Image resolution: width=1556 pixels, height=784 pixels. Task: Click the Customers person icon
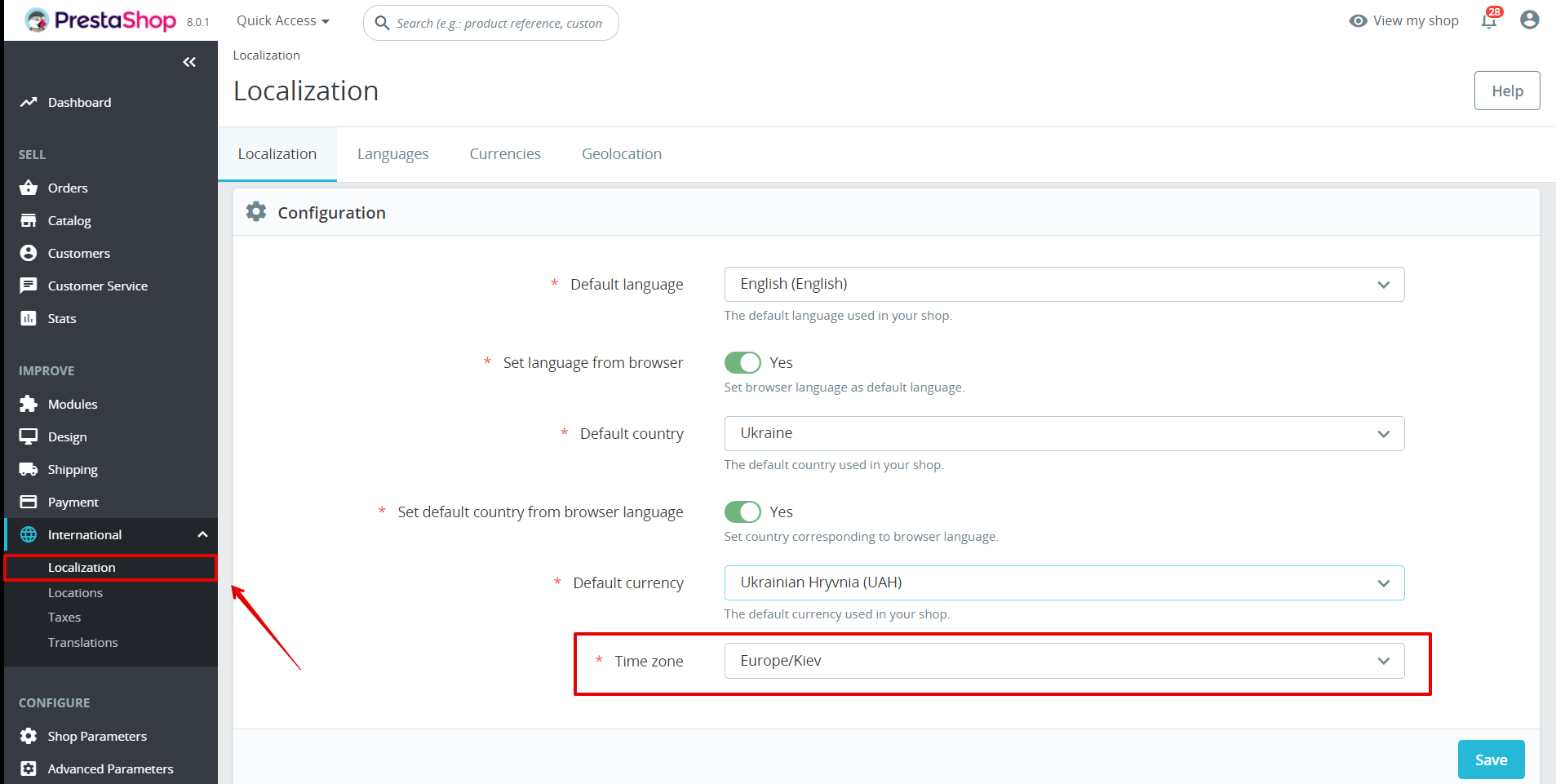point(29,253)
